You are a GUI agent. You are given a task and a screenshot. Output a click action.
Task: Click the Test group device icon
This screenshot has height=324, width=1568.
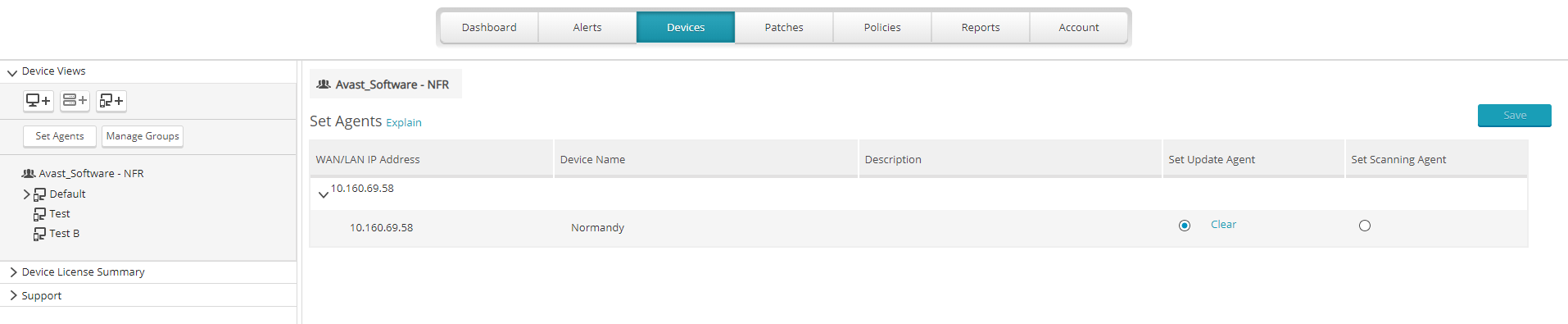[39, 214]
